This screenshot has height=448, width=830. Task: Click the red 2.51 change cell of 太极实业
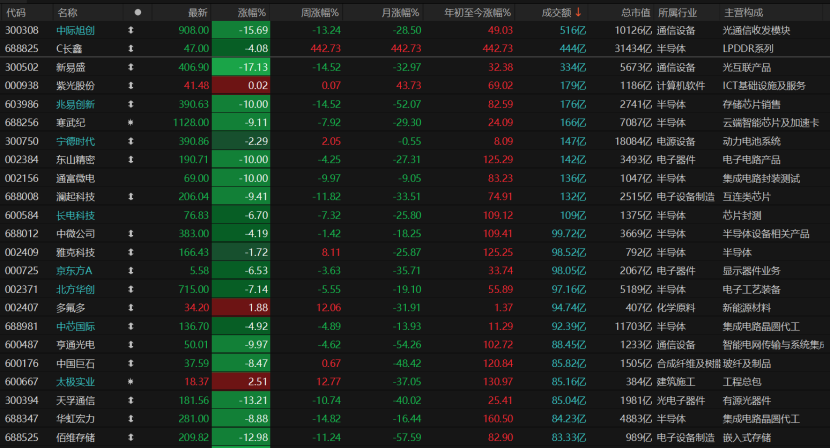click(241, 382)
